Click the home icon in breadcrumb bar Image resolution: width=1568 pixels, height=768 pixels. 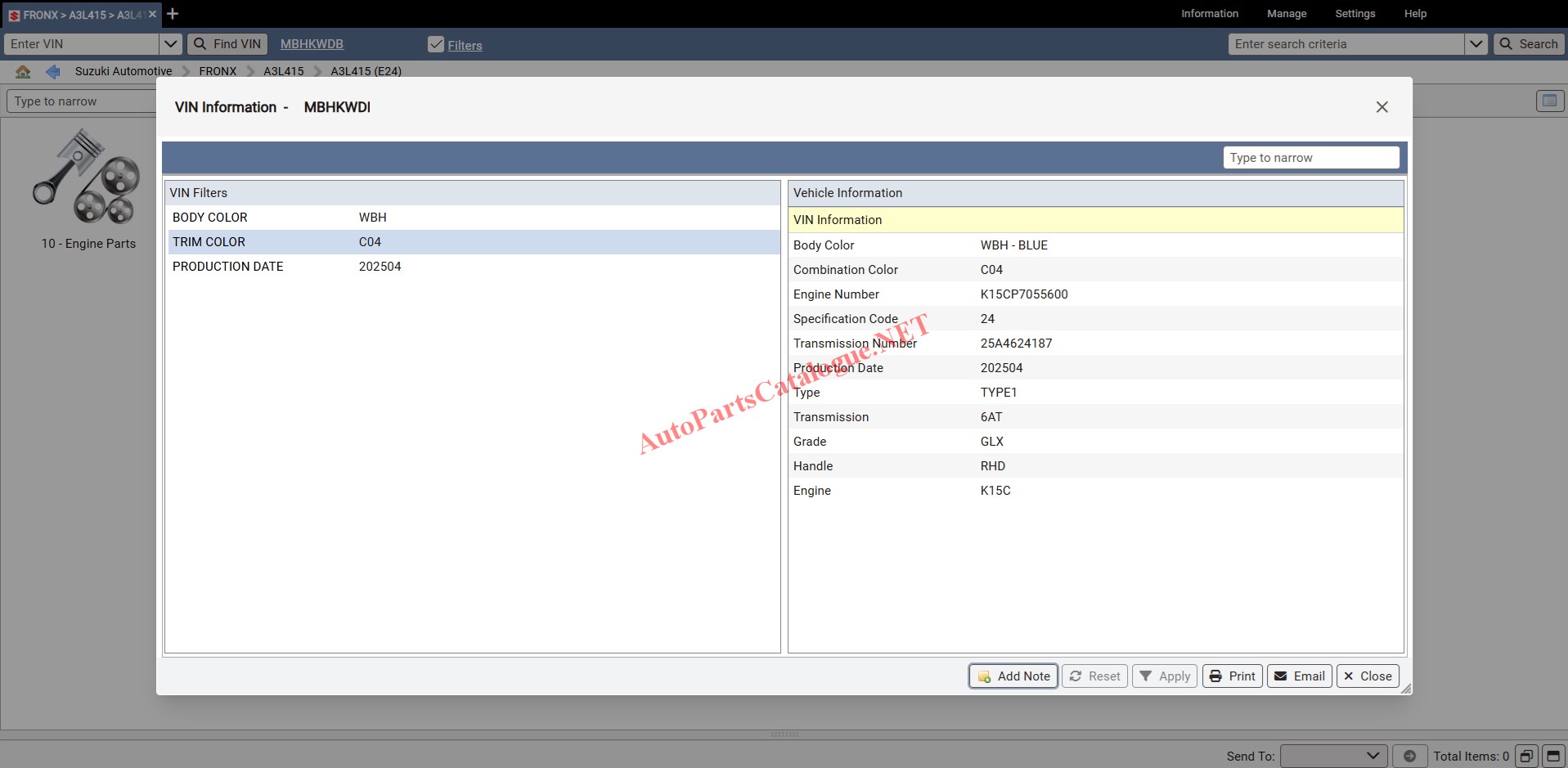[23, 71]
